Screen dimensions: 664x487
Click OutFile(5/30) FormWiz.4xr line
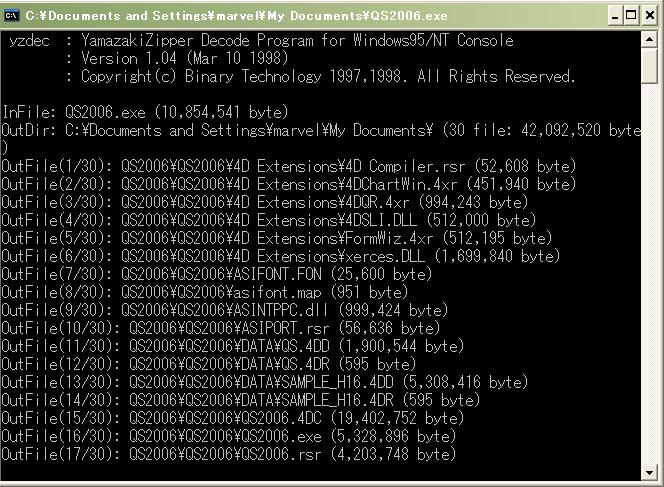click(277, 238)
